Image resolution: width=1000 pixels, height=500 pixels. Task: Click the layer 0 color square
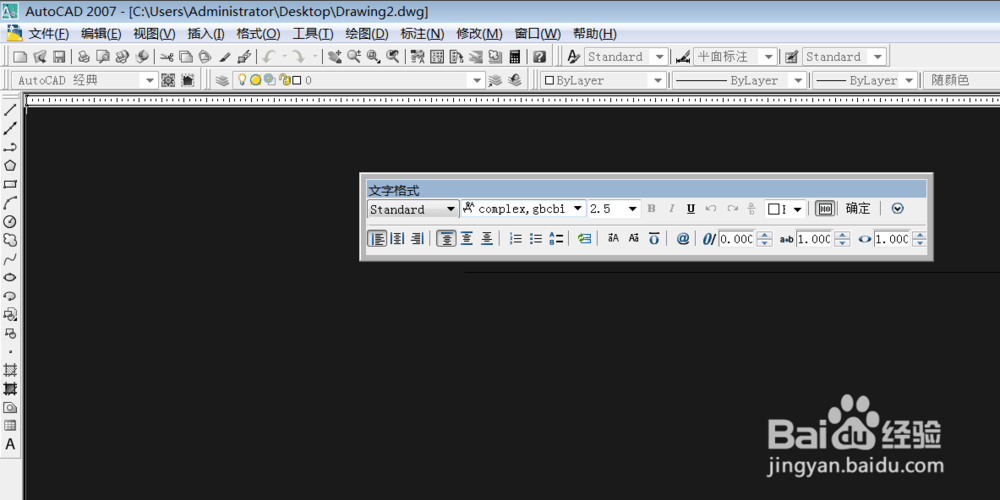(x=297, y=80)
